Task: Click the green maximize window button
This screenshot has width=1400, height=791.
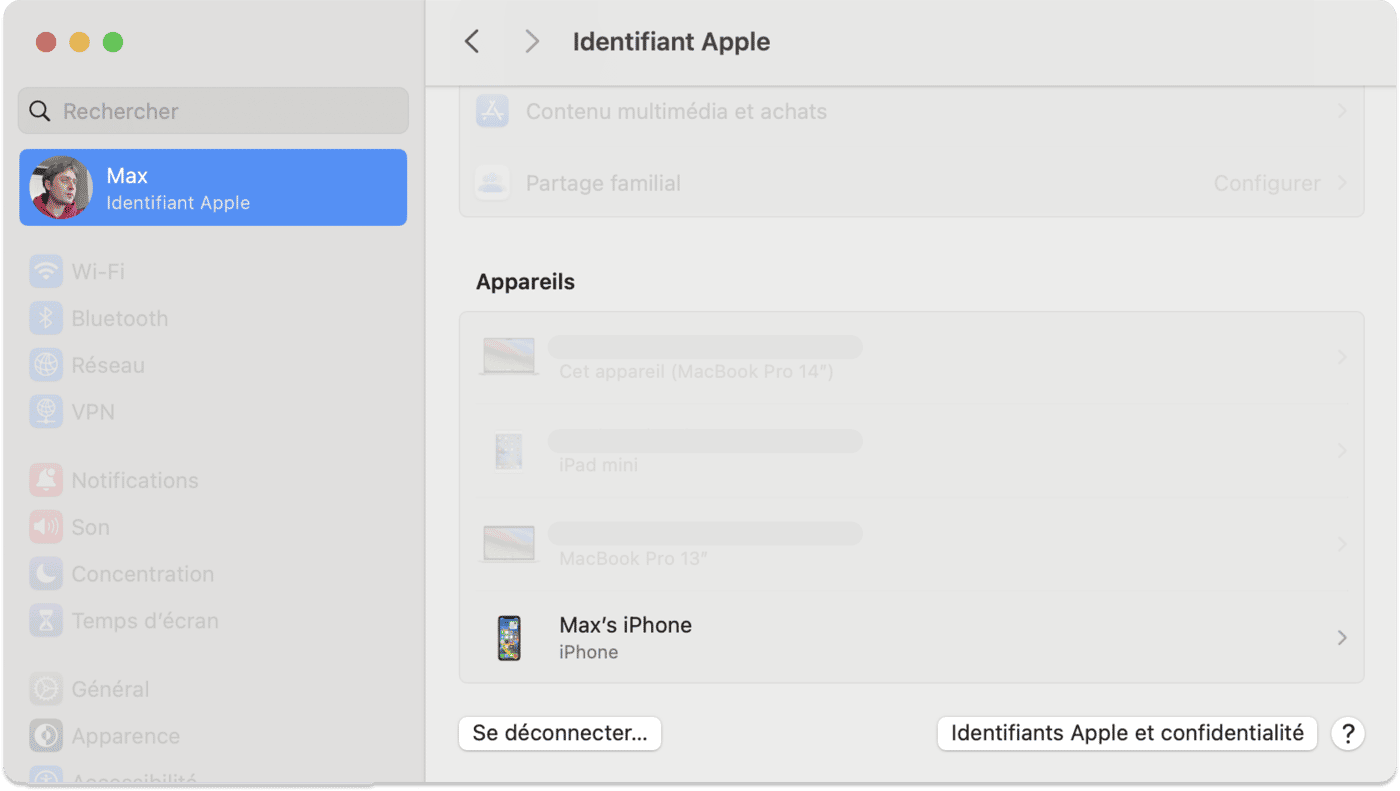Action: [113, 42]
